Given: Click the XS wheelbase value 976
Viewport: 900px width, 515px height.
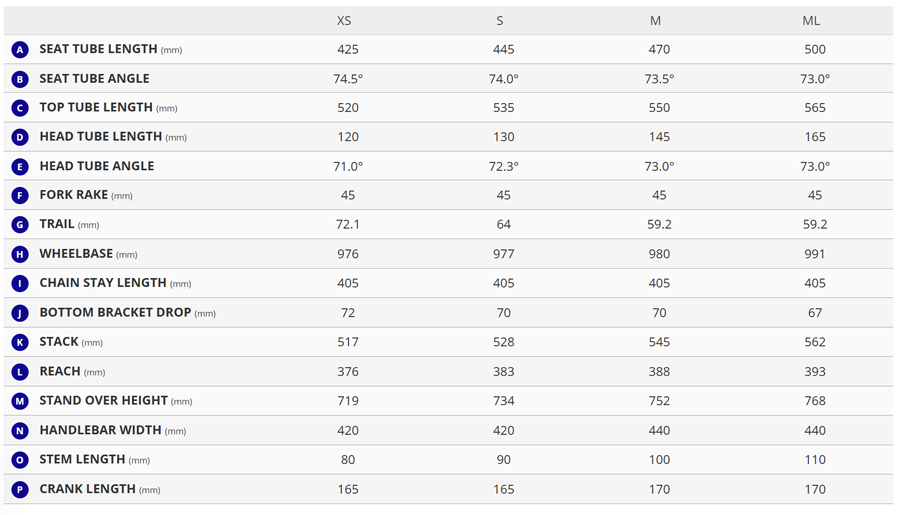Looking at the screenshot, I should [348, 254].
